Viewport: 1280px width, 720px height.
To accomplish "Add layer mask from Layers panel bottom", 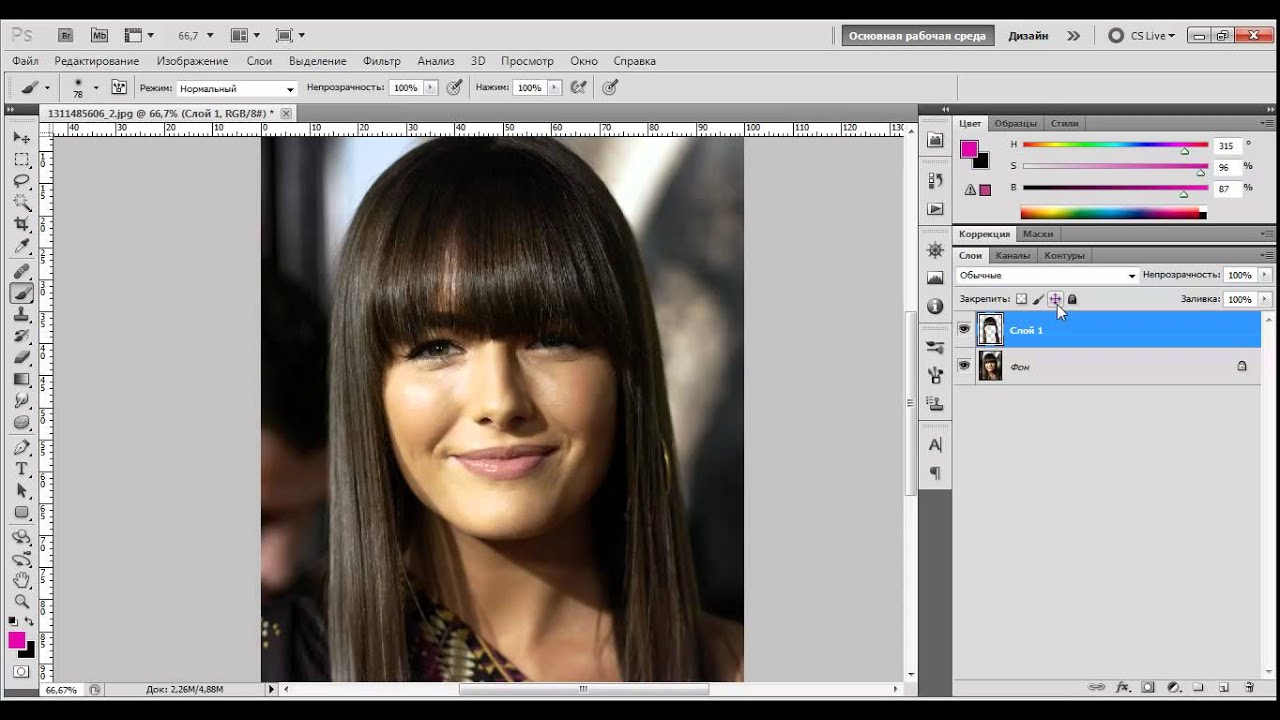I will [1148, 688].
